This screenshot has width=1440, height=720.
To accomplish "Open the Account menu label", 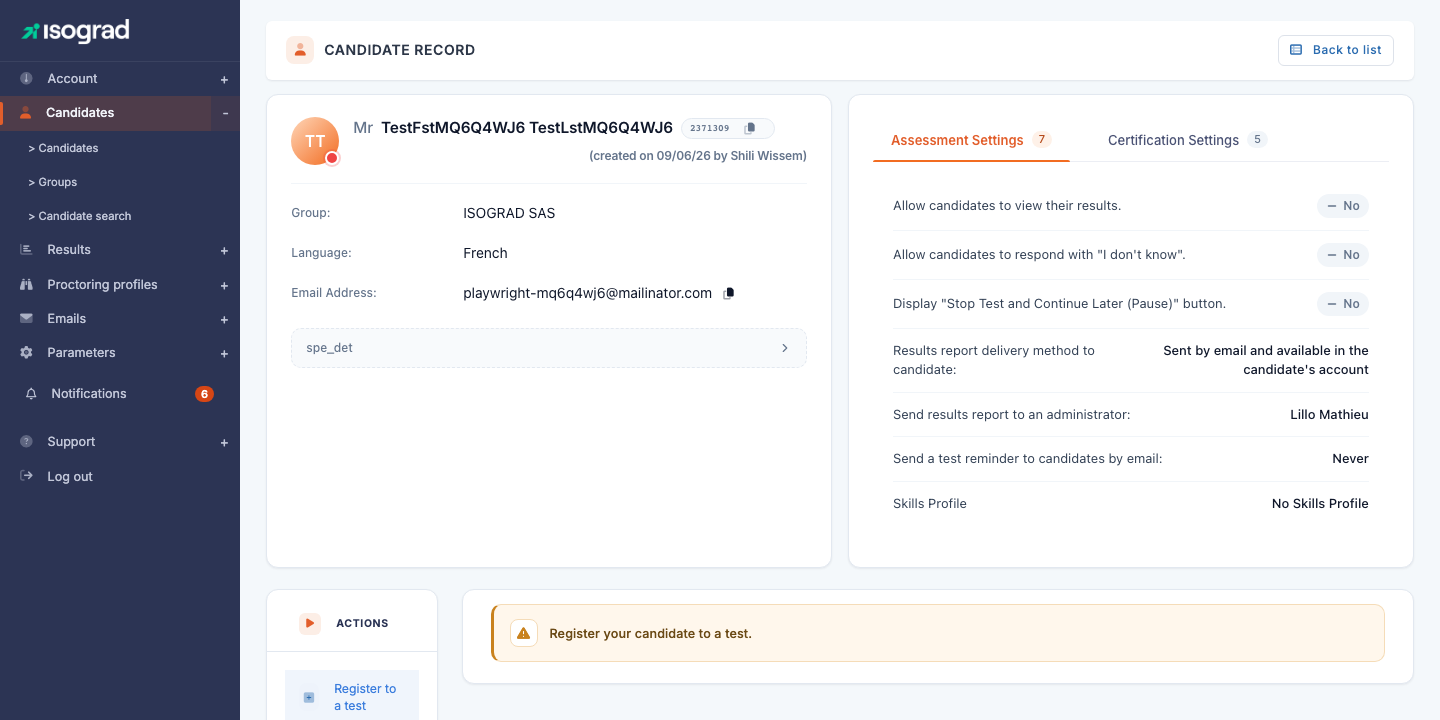I will tap(72, 78).
